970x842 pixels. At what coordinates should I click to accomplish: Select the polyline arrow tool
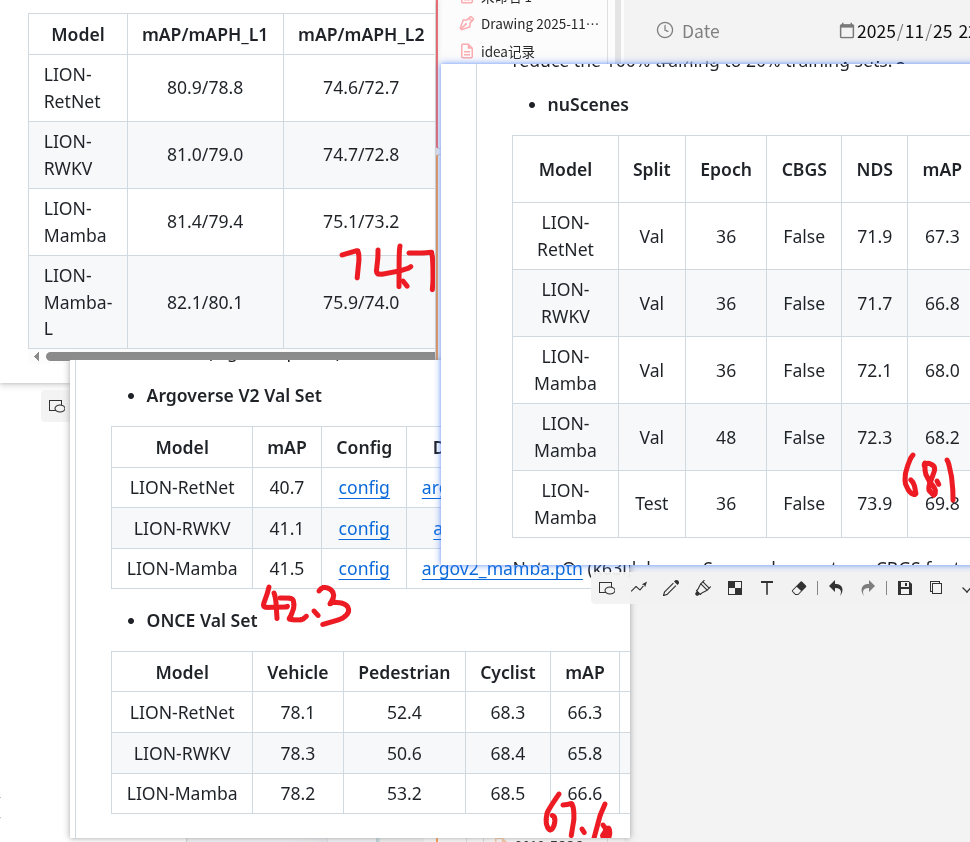click(x=639, y=588)
